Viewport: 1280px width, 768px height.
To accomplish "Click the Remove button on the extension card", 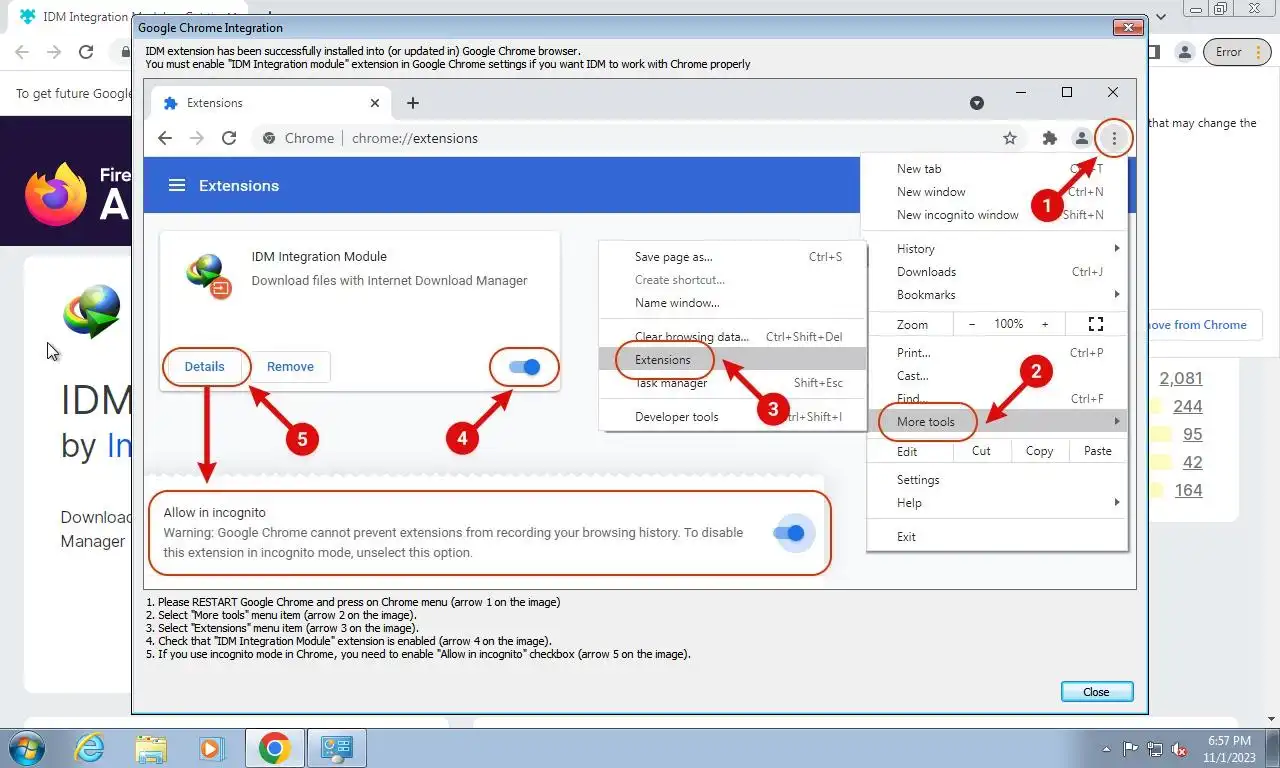I will (290, 367).
